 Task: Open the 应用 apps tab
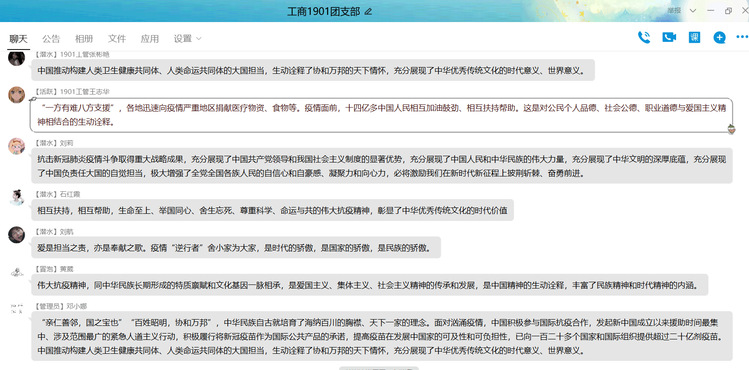tap(150, 39)
